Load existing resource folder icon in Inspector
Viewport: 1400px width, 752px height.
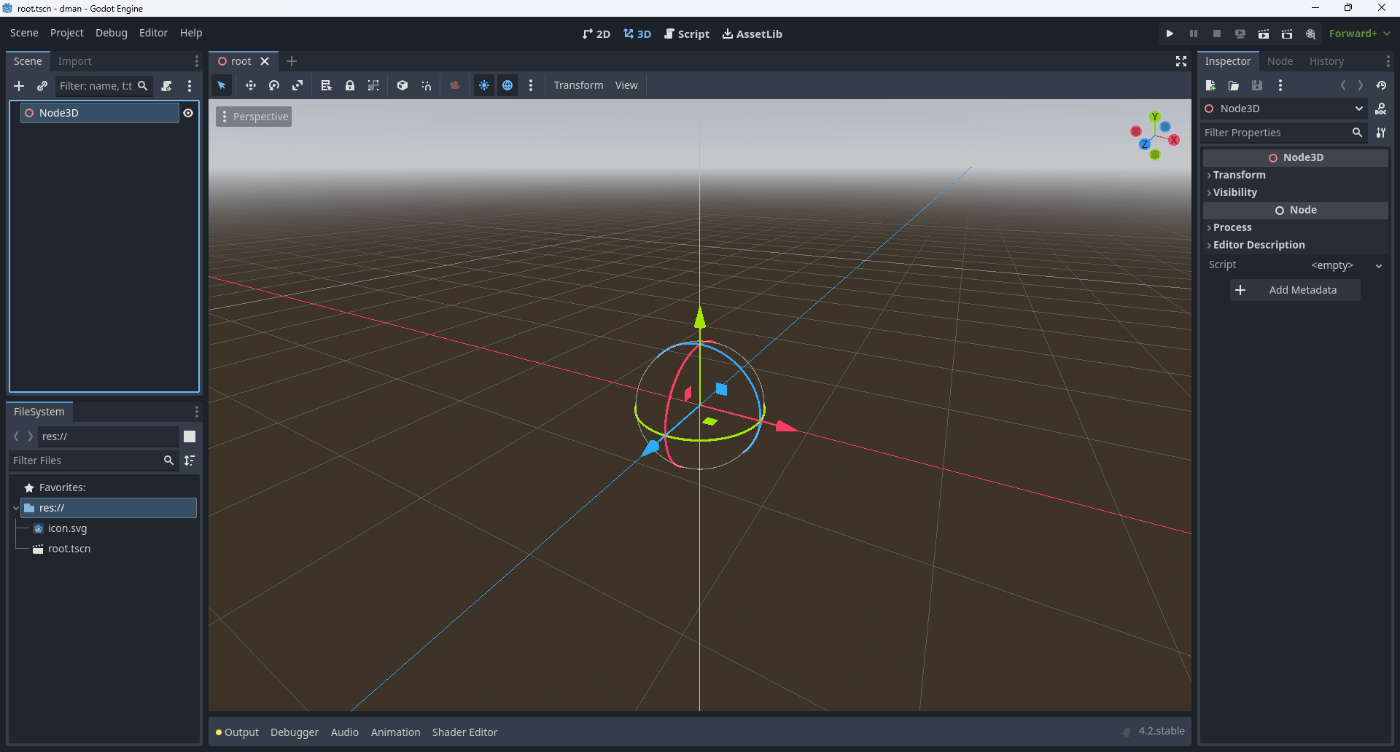click(x=1234, y=86)
